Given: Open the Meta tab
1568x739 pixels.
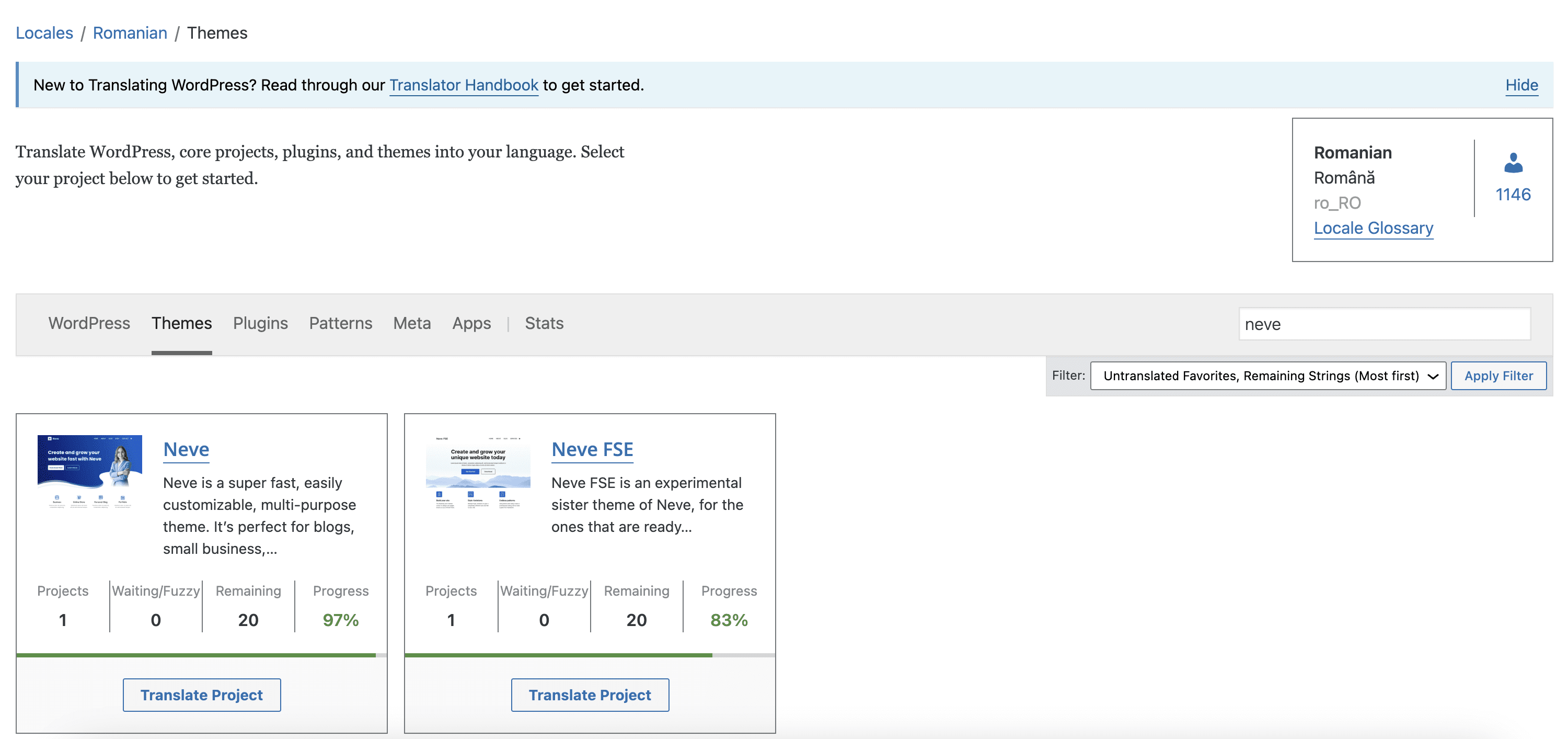Looking at the screenshot, I should [411, 323].
